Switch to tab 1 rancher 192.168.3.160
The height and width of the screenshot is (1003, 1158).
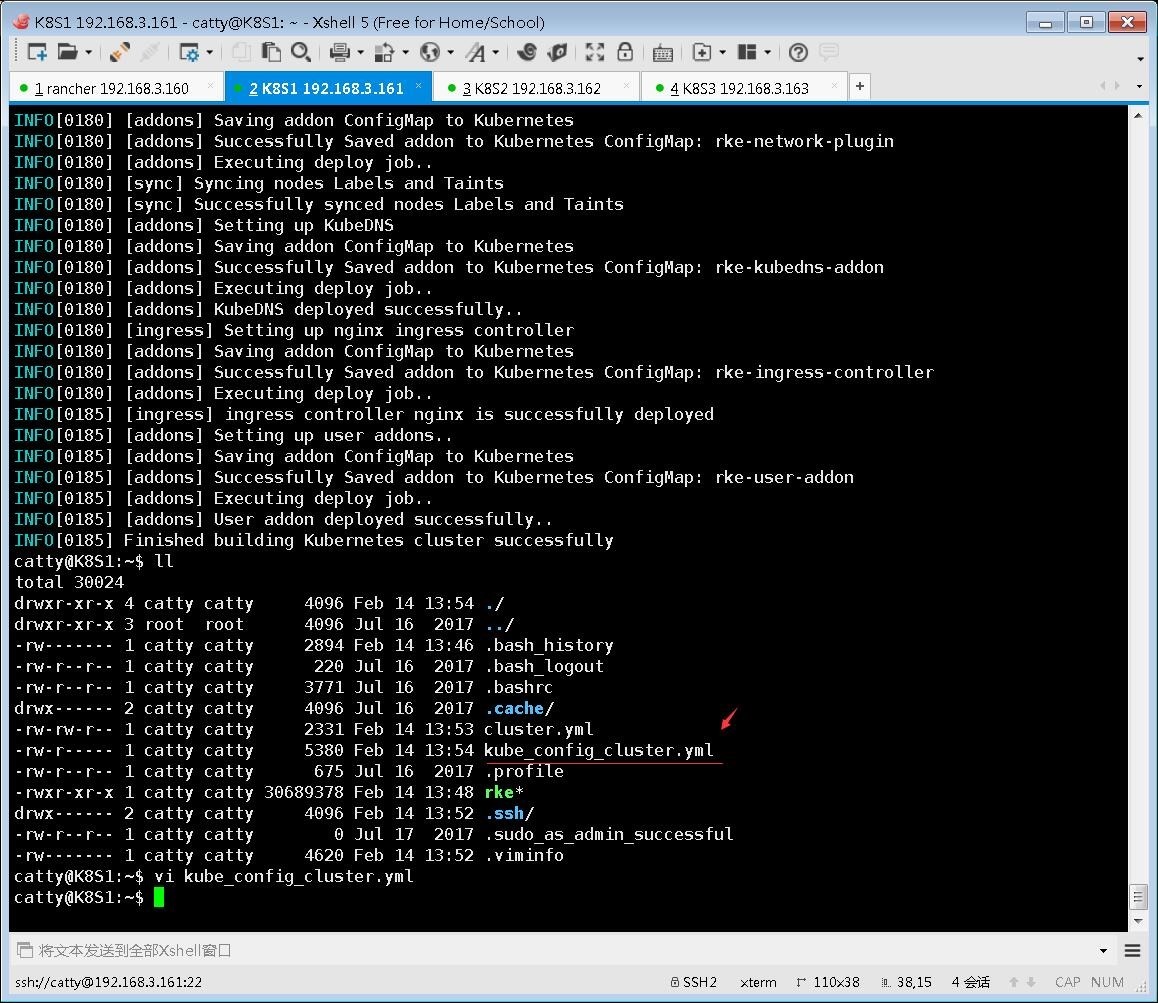click(x=117, y=89)
